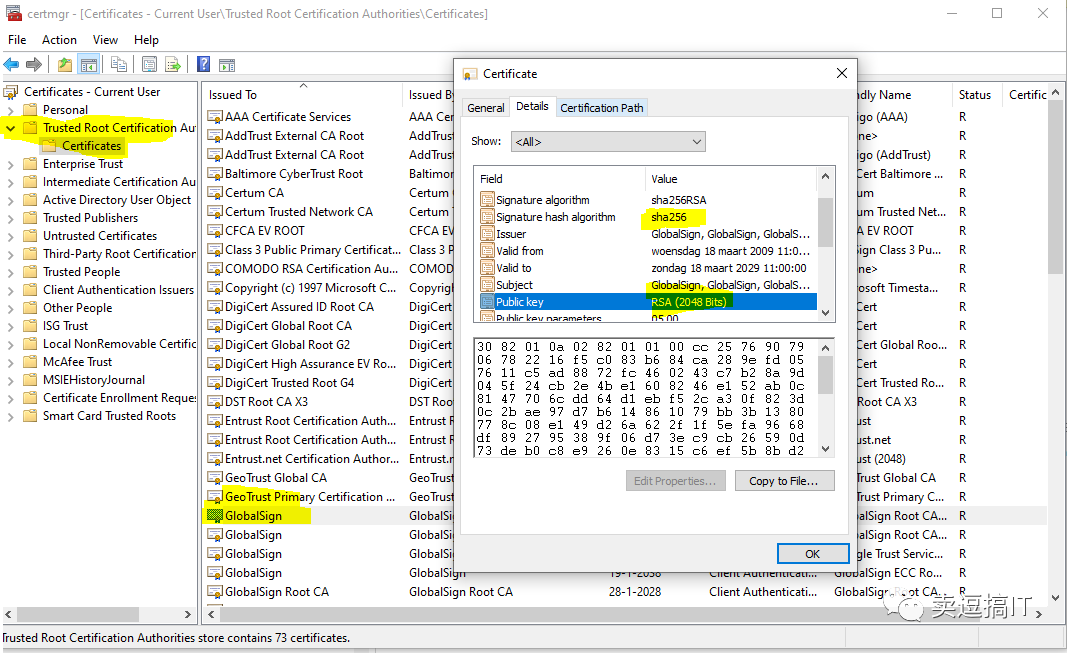Expand the Enterprise Trust folder

(x=10, y=165)
